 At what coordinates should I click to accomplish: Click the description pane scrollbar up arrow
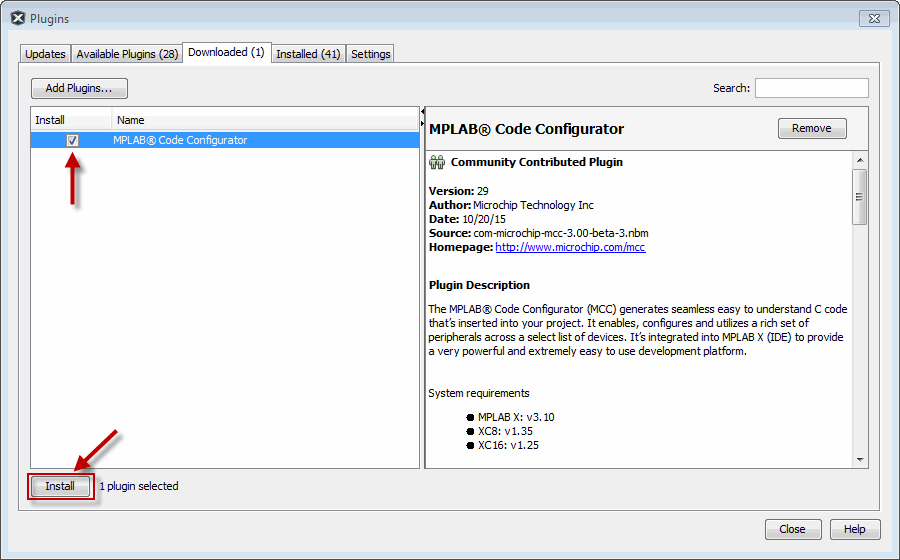click(x=859, y=159)
